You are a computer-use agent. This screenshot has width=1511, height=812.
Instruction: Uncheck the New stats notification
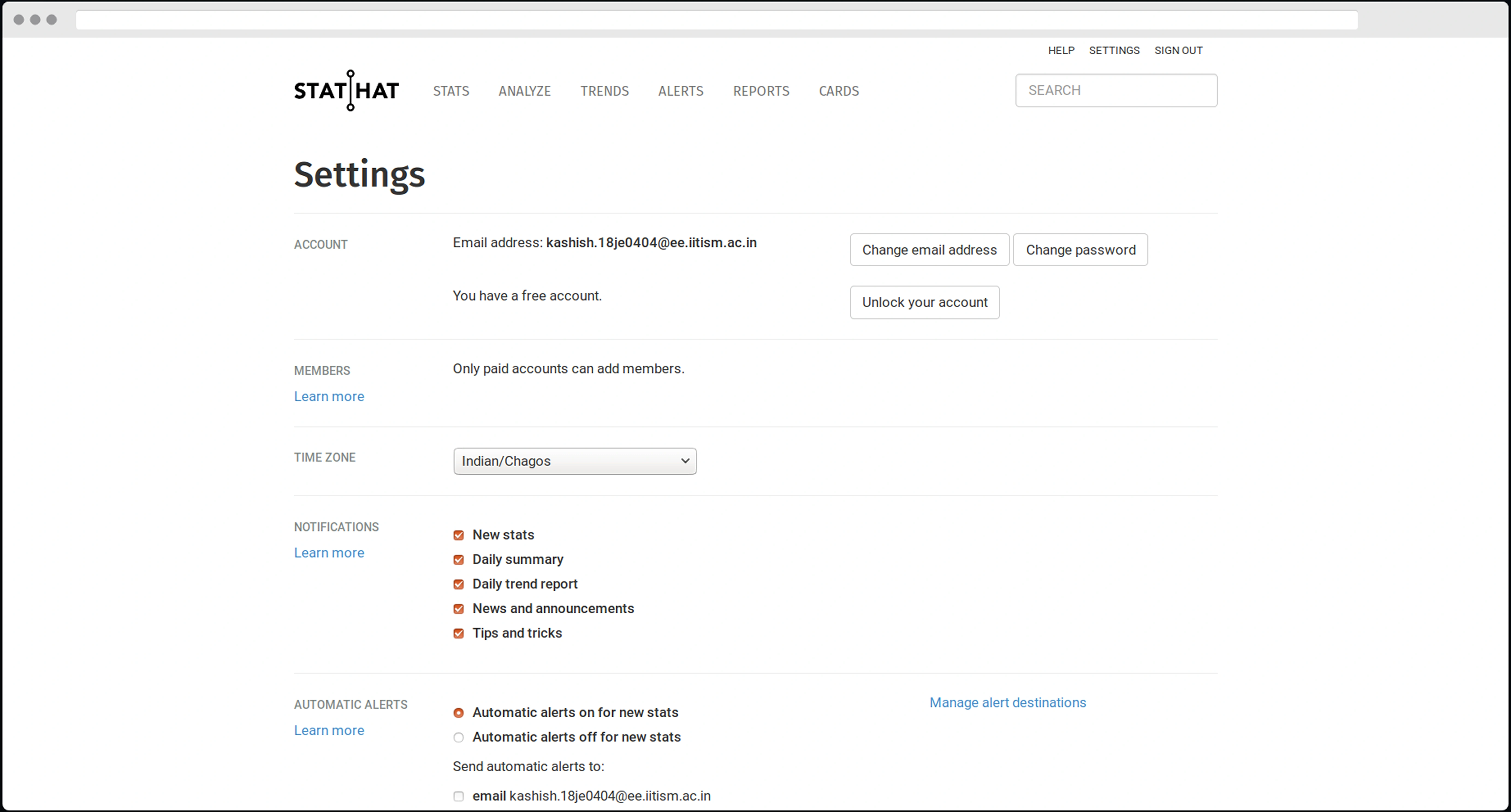click(x=459, y=535)
